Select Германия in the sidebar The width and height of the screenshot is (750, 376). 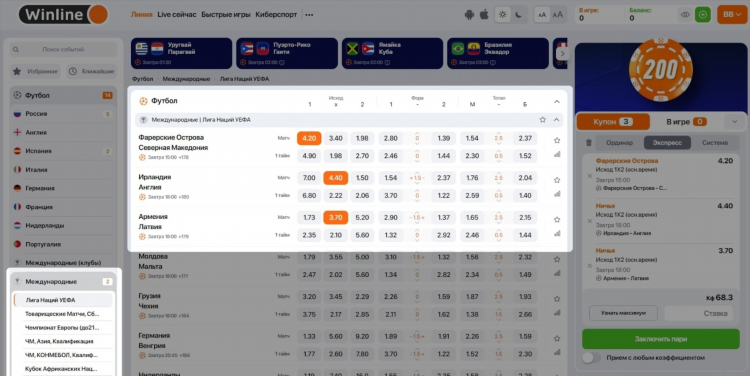point(63,188)
